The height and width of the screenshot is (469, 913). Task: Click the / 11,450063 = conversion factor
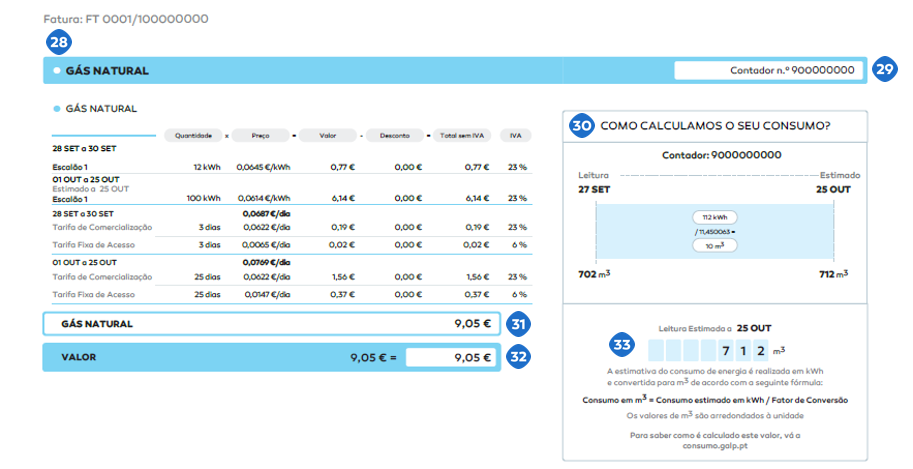pos(715,232)
